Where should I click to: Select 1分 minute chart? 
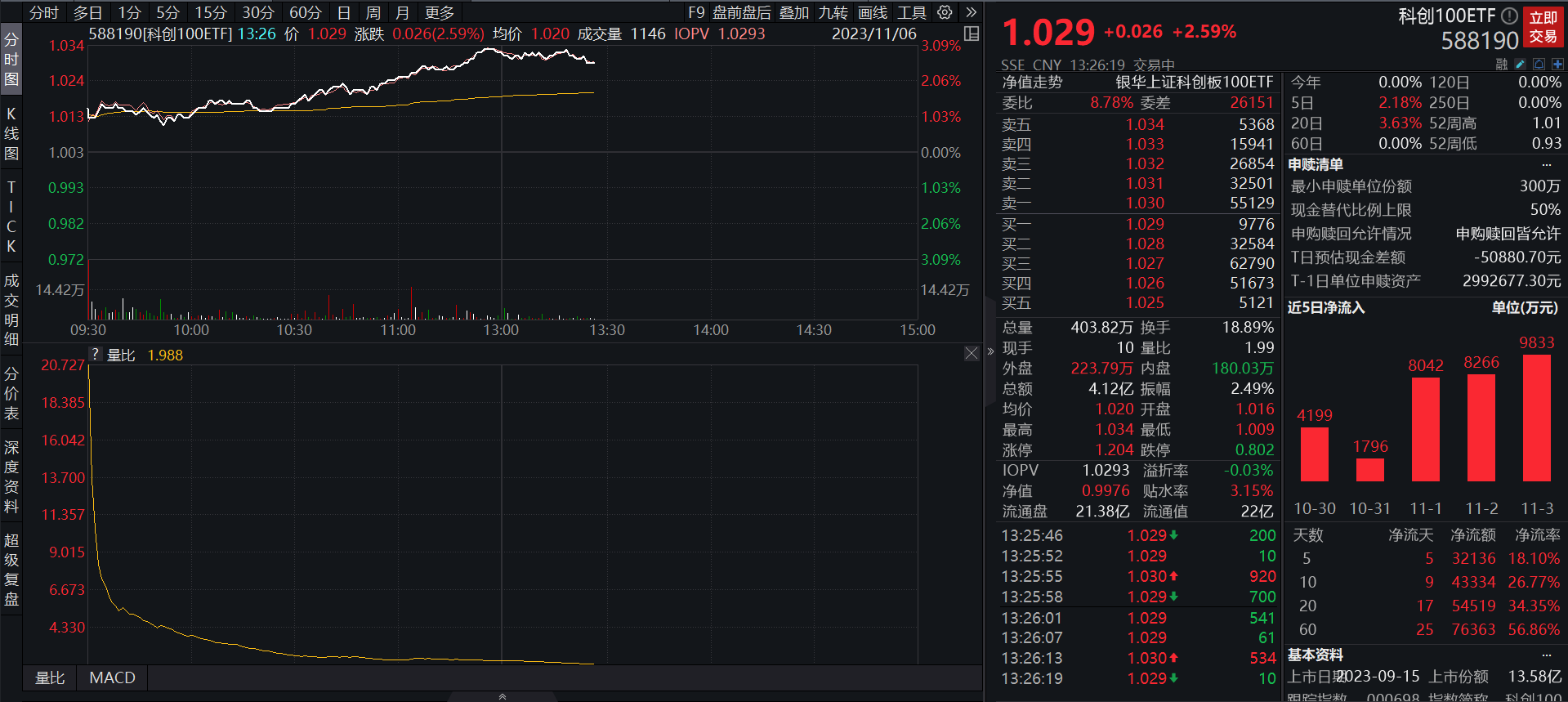(129, 12)
